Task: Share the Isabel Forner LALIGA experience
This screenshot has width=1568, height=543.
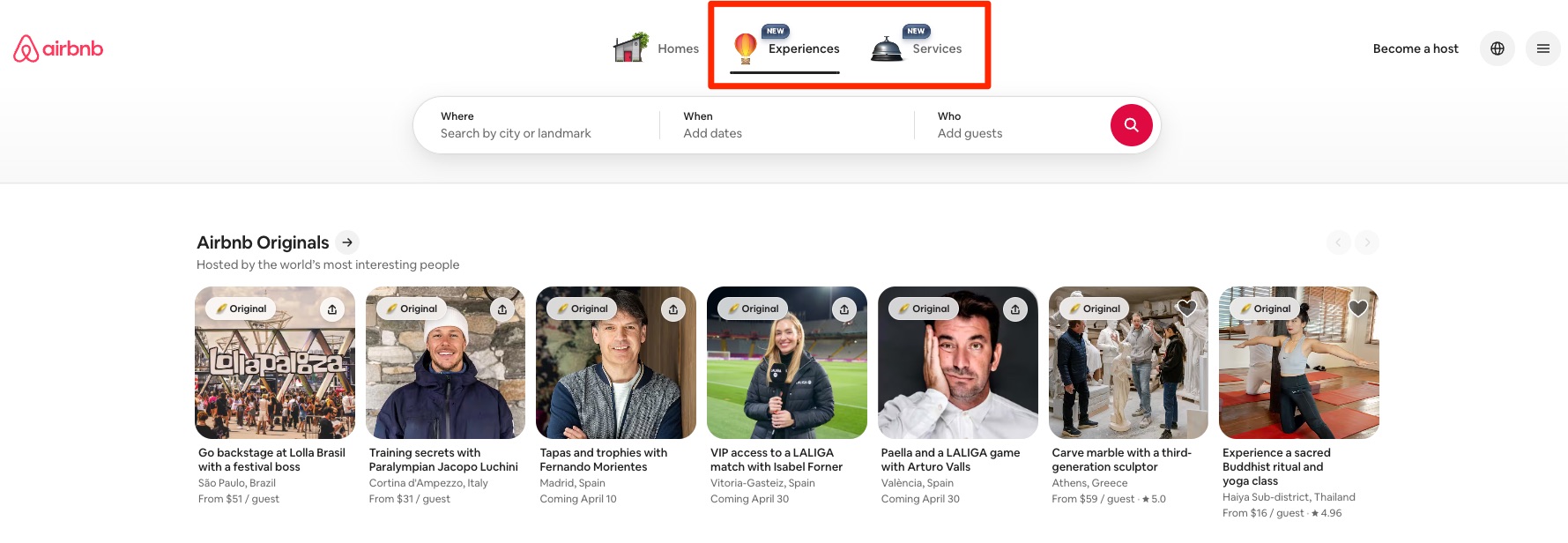Action: pos(844,309)
